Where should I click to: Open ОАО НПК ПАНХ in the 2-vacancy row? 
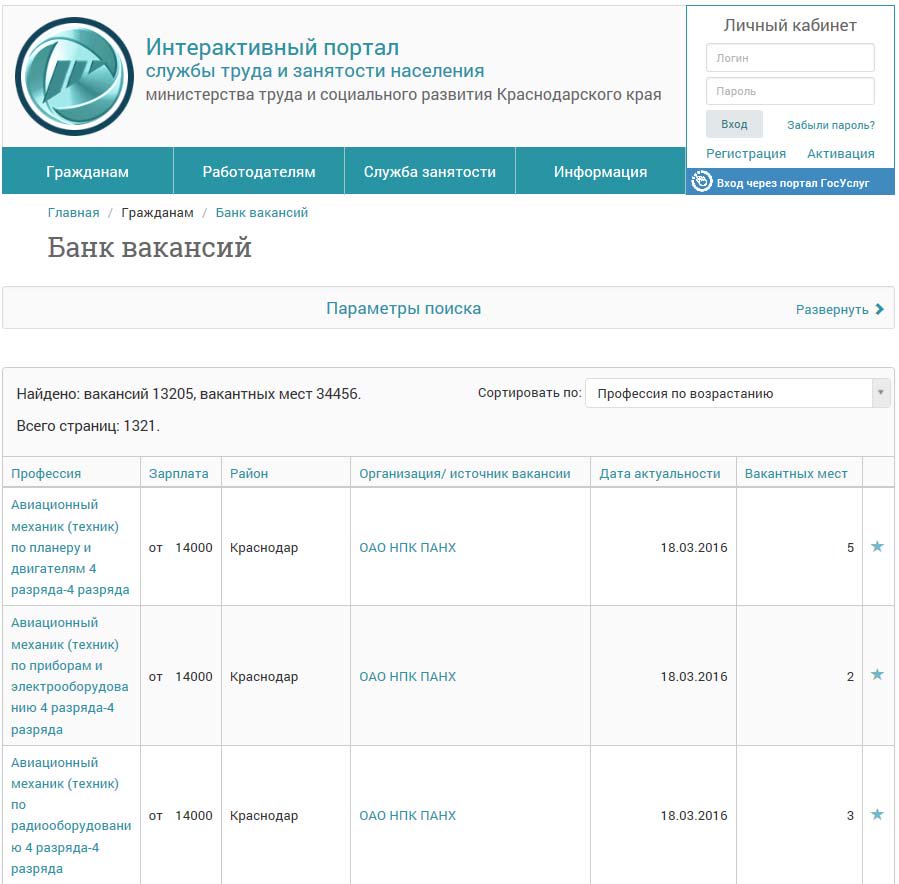point(408,676)
